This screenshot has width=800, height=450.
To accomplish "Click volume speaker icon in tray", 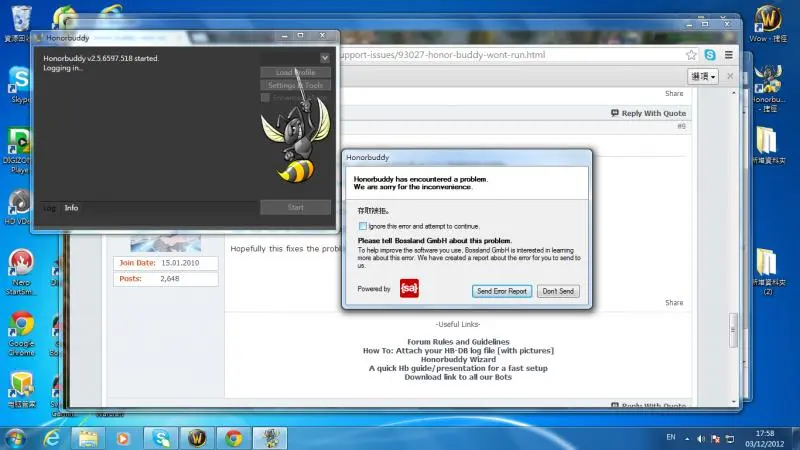I will (701, 439).
